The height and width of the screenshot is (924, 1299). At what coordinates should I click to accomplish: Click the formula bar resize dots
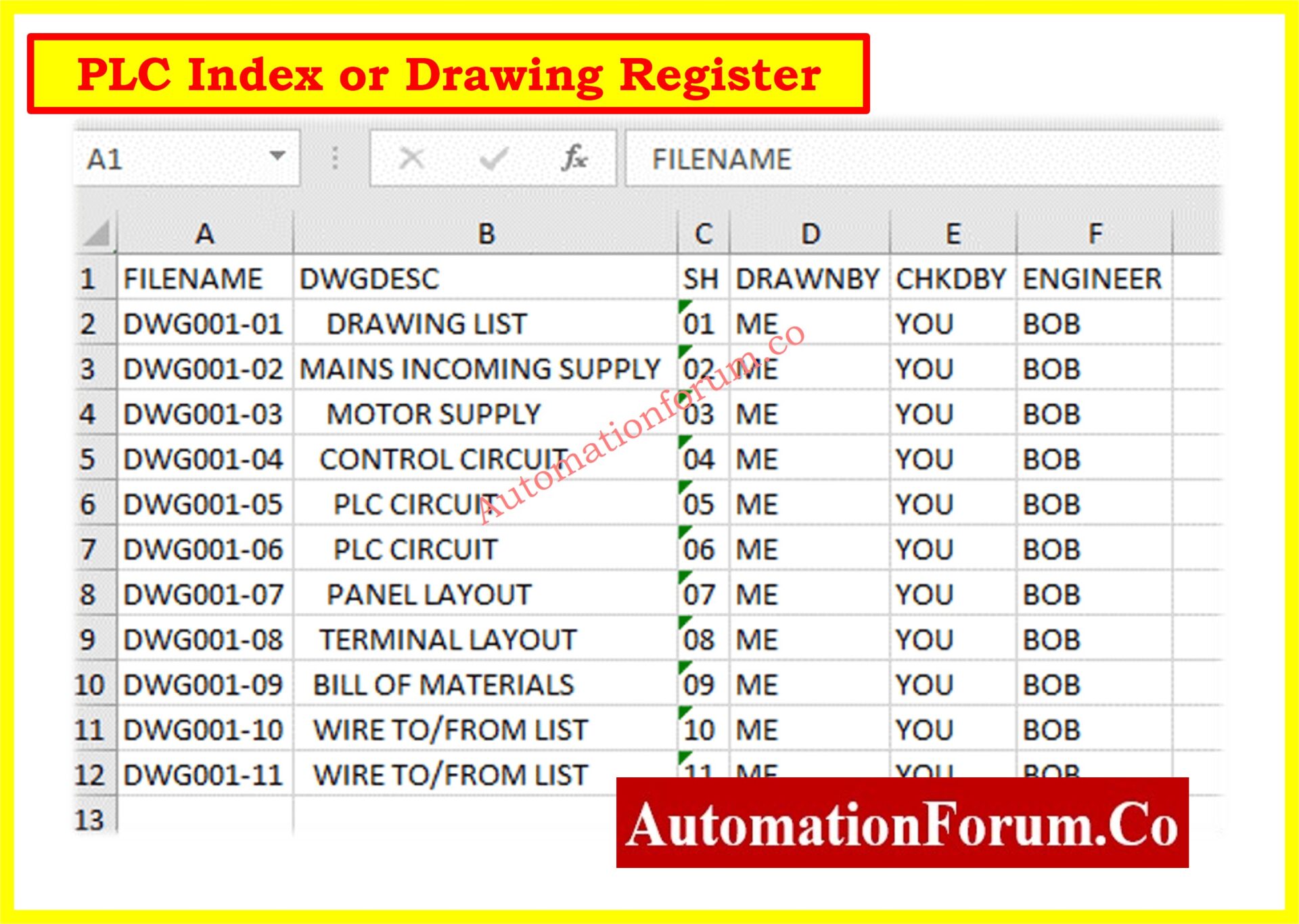[x=335, y=159]
